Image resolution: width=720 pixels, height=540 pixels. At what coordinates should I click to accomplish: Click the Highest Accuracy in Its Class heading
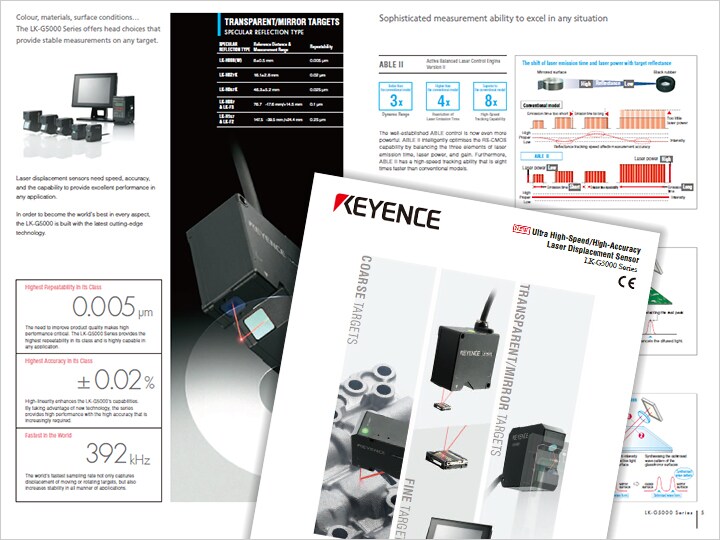coord(59,361)
